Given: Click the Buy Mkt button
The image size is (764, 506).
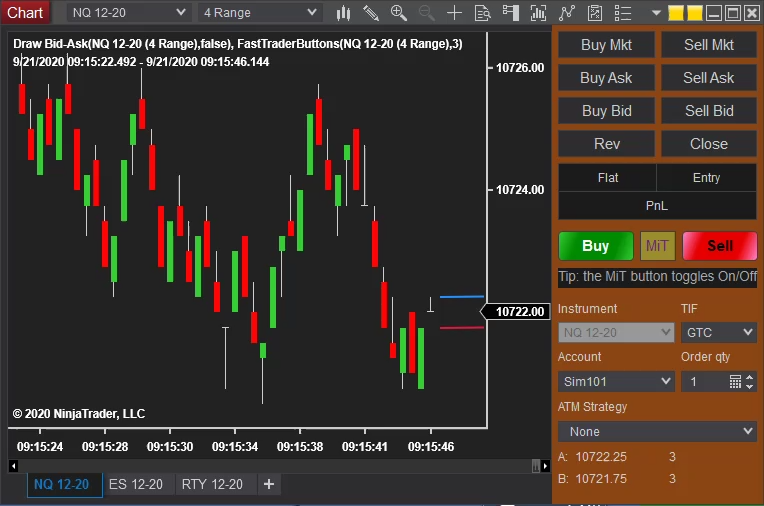Looking at the screenshot, I should point(606,45).
